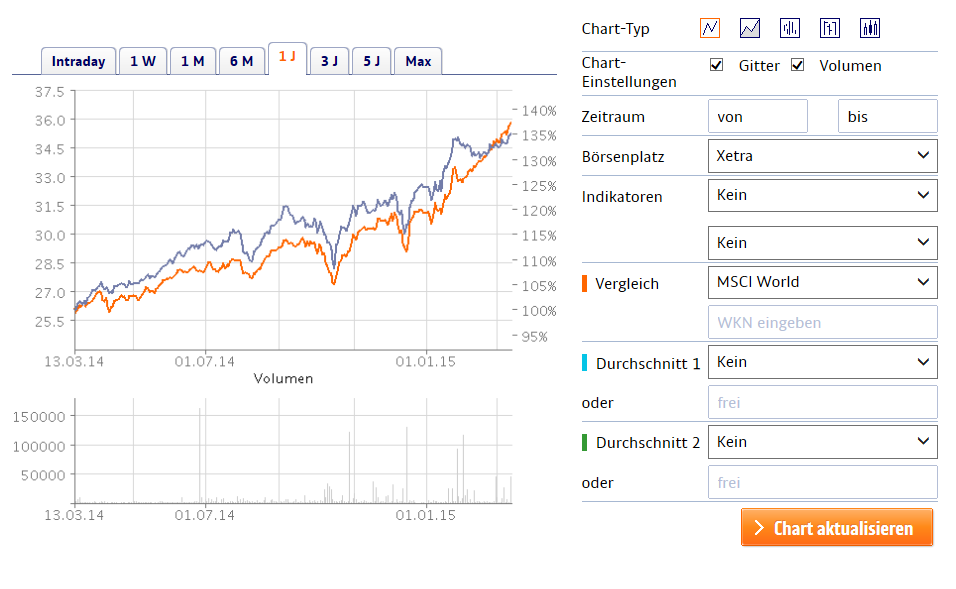This screenshot has width=956, height=589.
Task: Uncheck the Volumen checkbox
Action: click(797, 66)
